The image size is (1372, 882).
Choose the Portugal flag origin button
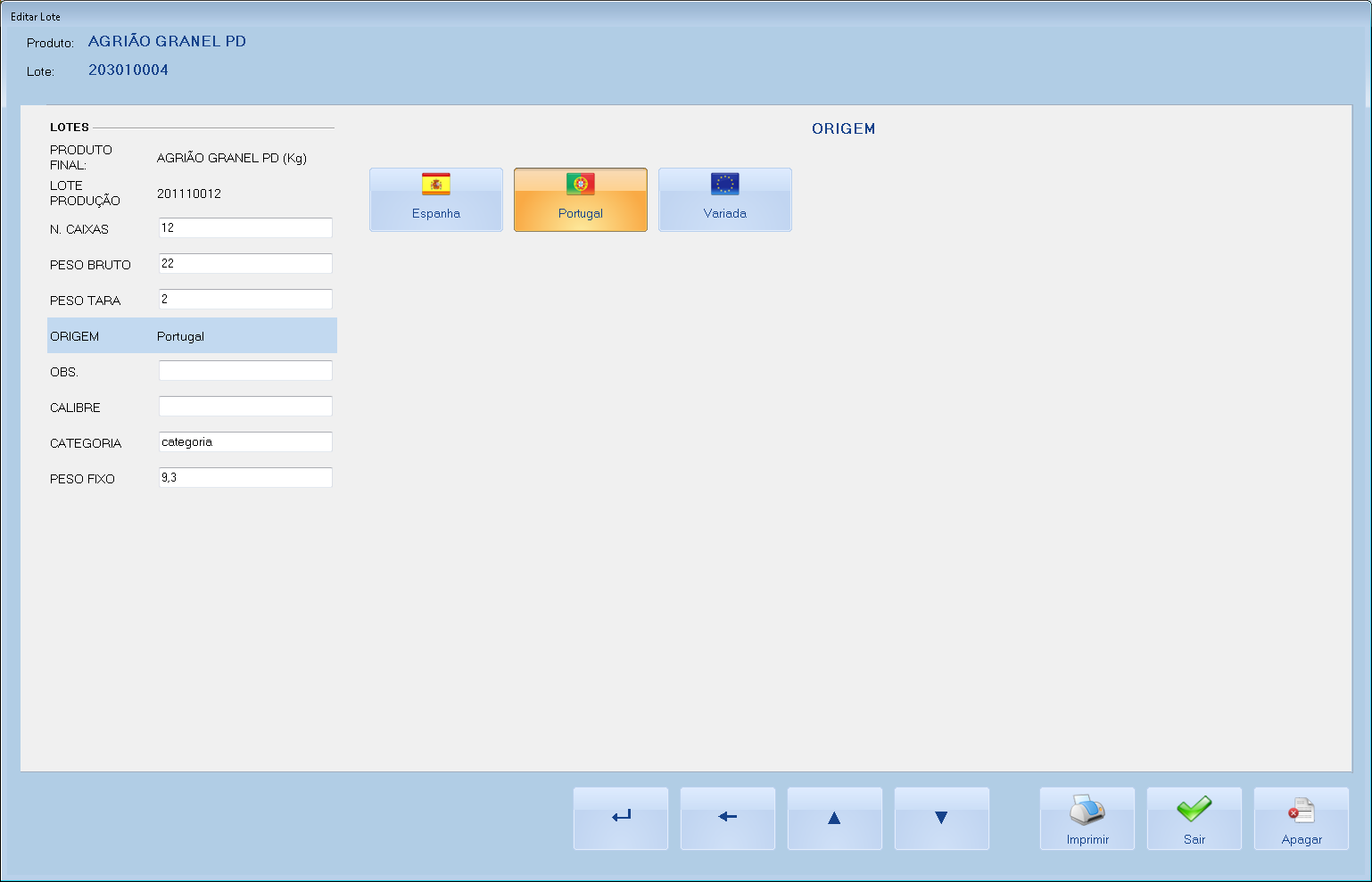click(x=581, y=200)
